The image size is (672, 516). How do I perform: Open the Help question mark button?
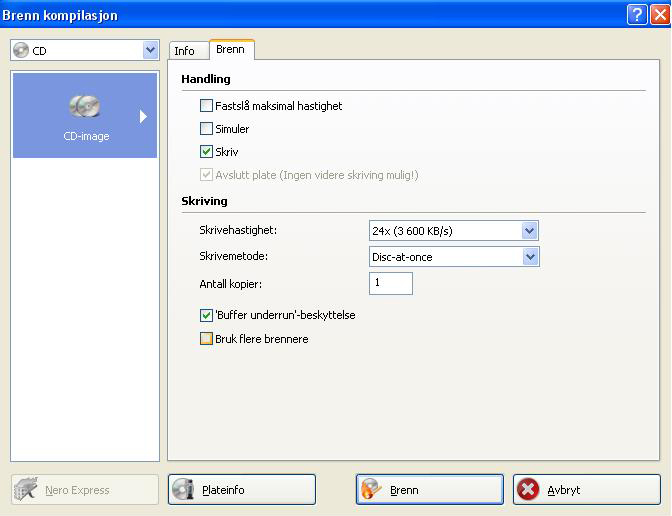637,15
